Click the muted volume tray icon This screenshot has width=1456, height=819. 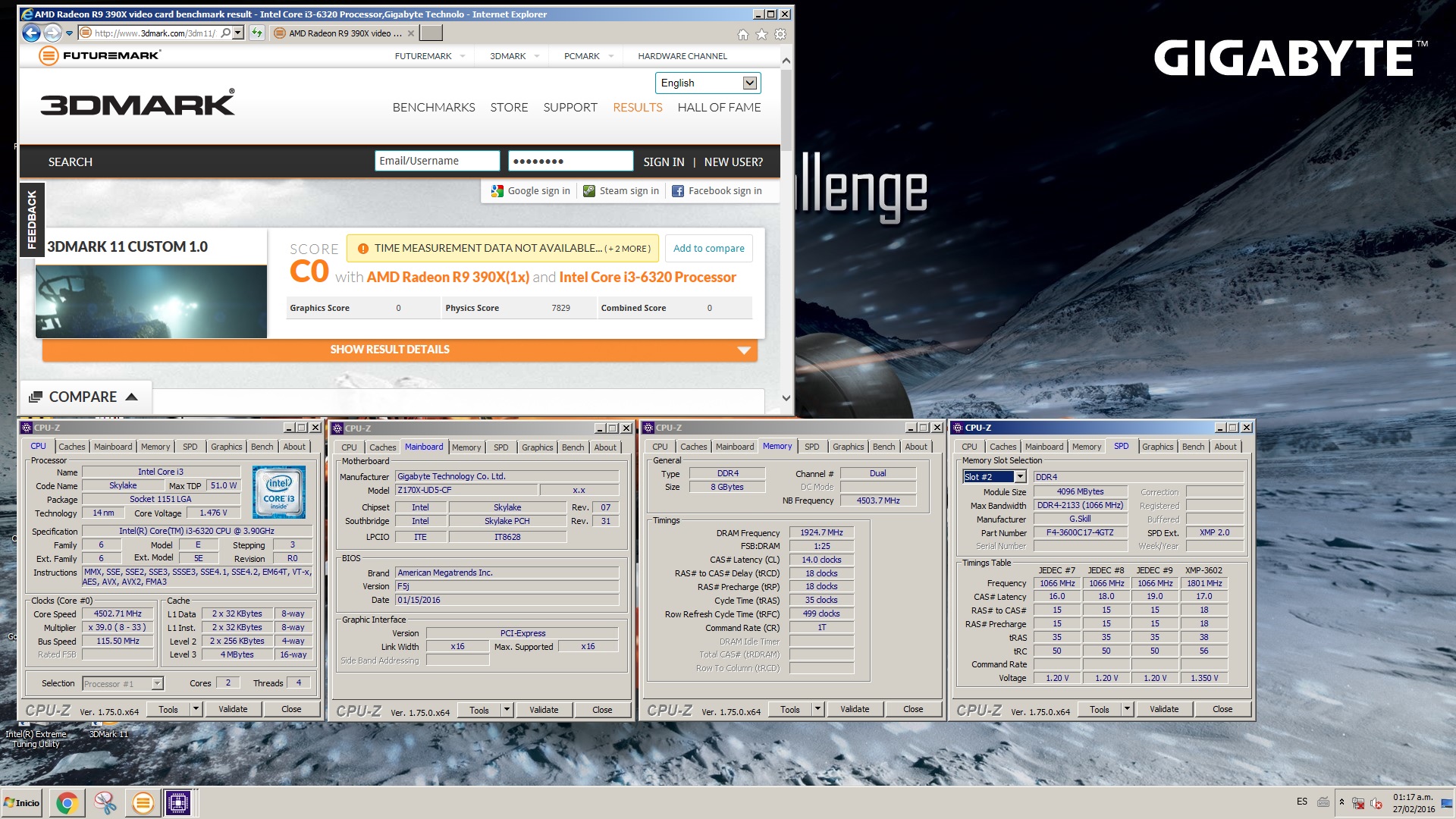(1376, 803)
